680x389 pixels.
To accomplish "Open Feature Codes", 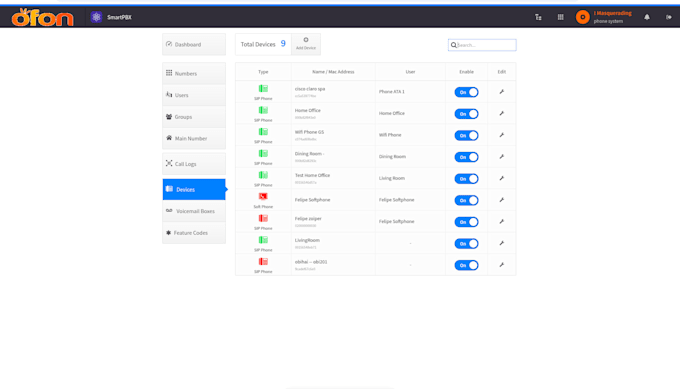I will 194,233.
